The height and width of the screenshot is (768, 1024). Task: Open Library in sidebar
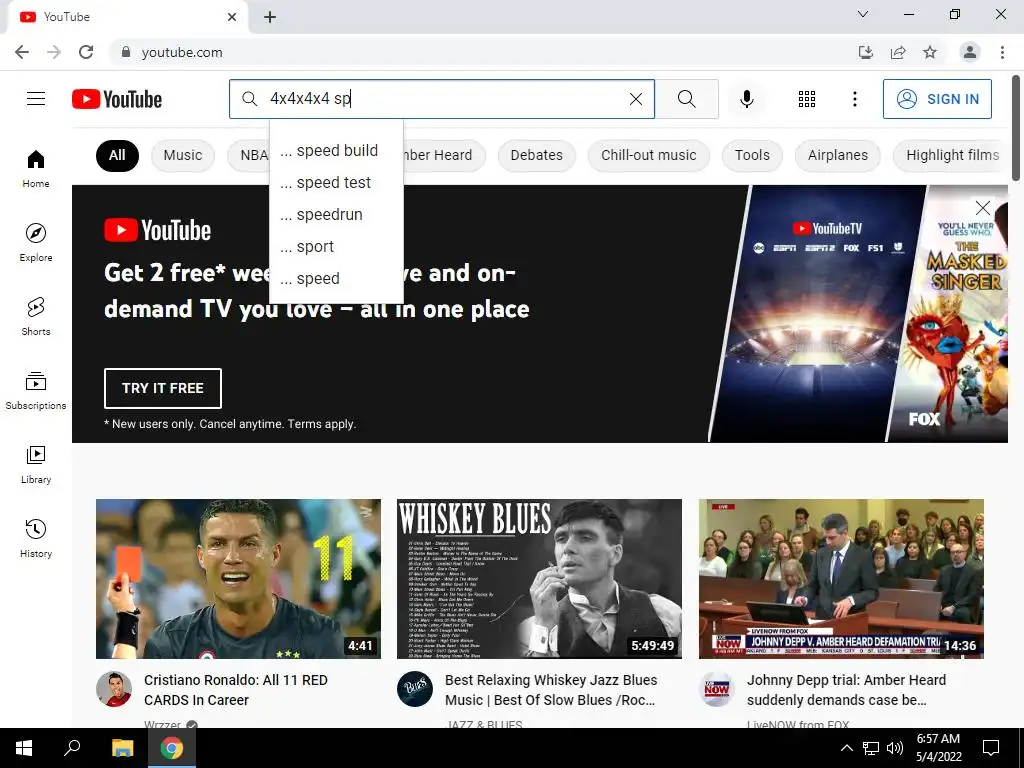click(36, 464)
